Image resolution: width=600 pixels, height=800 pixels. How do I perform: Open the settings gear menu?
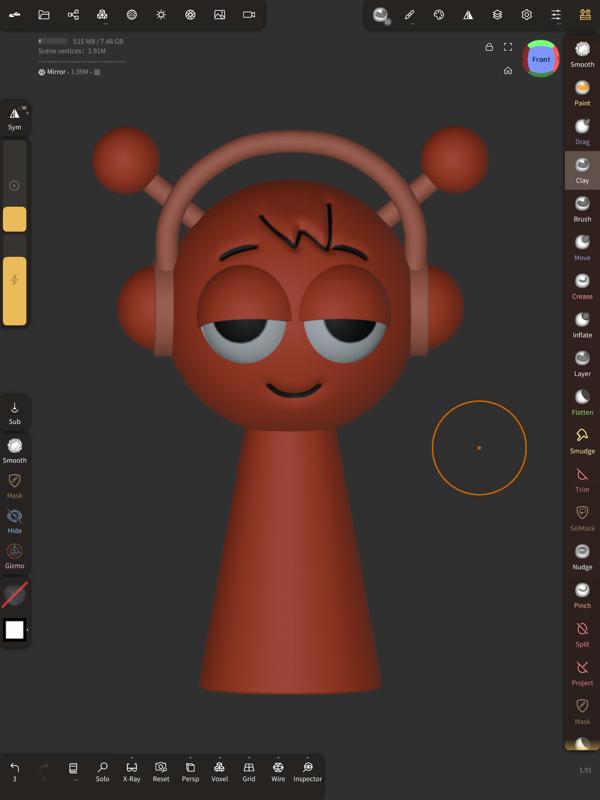pos(527,15)
